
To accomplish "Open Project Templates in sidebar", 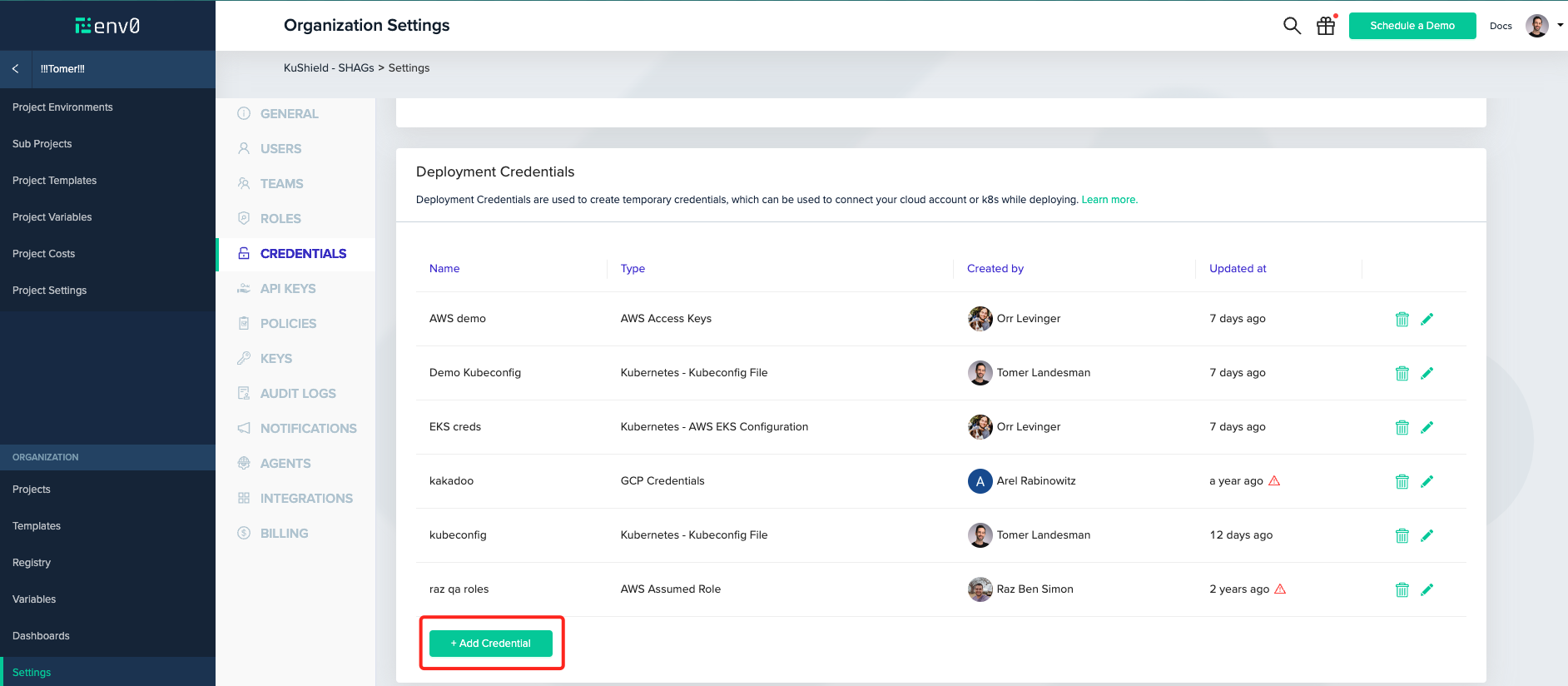I will coord(54,181).
